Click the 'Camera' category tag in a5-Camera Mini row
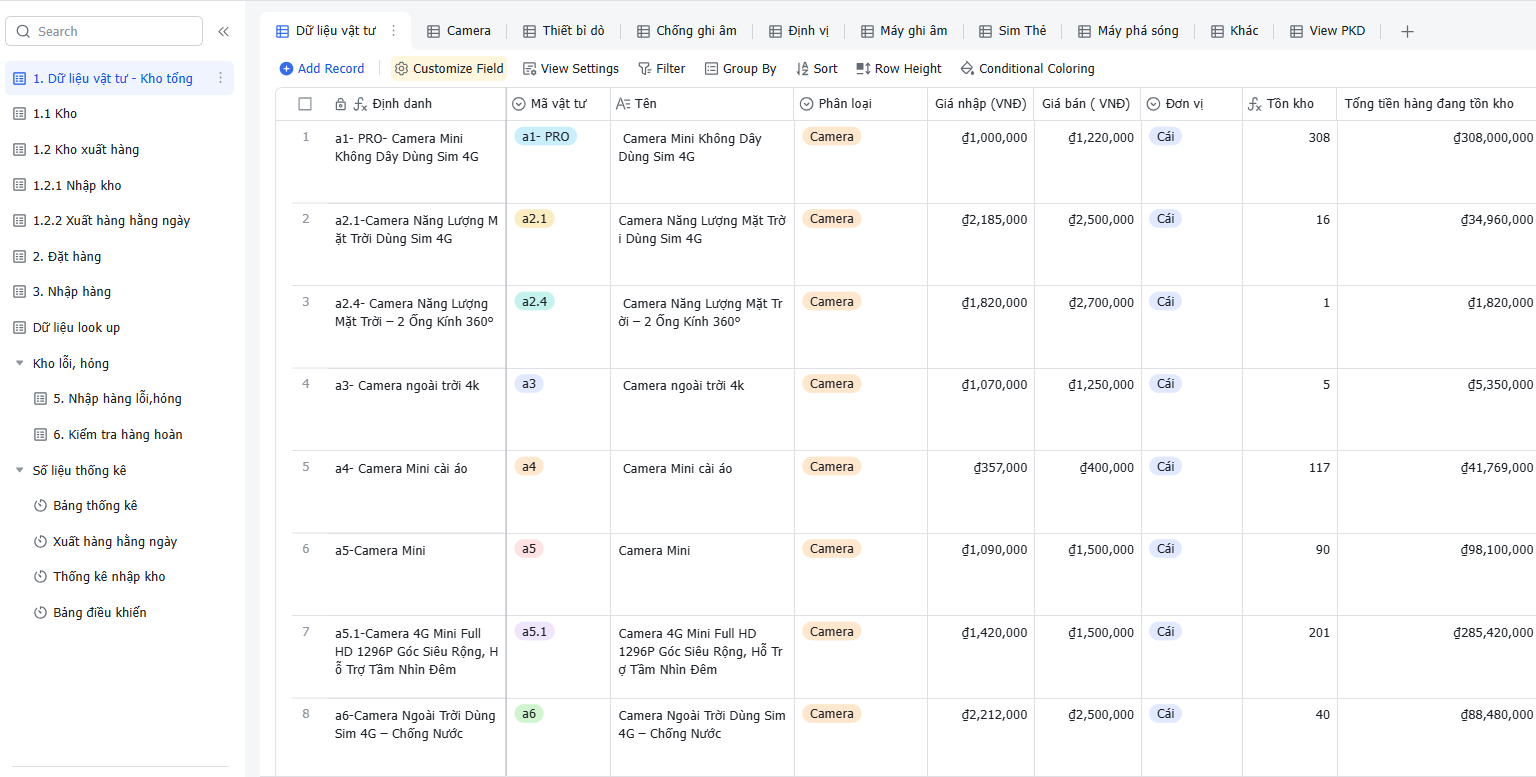Viewport: 1536px width, 777px height. point(831,549)
